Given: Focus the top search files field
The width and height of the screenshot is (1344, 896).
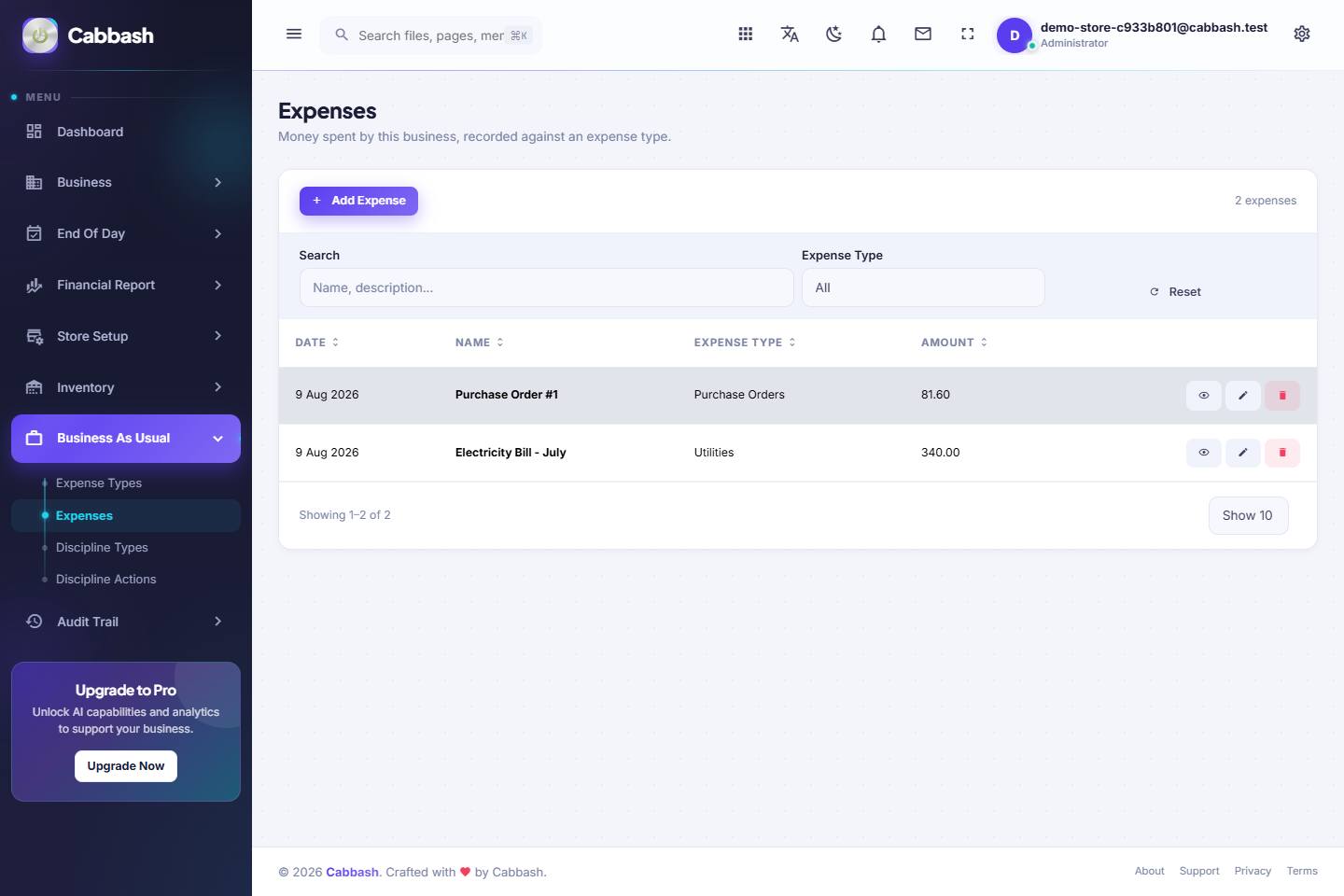Looking at the screenshot, I should point(430,35).
